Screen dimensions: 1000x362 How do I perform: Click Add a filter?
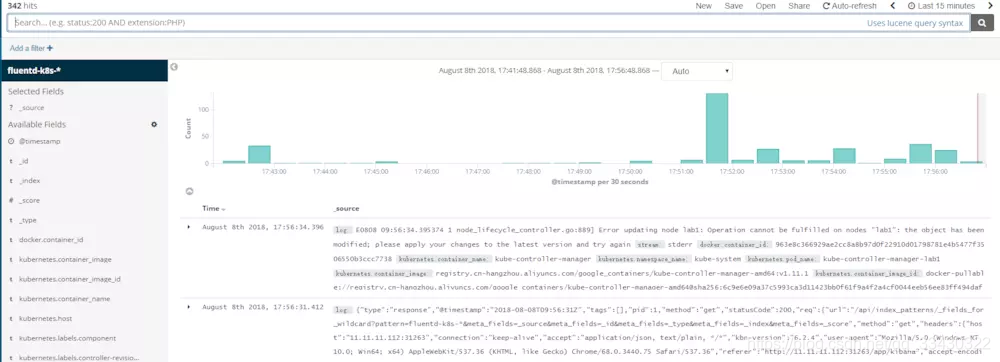31,48
